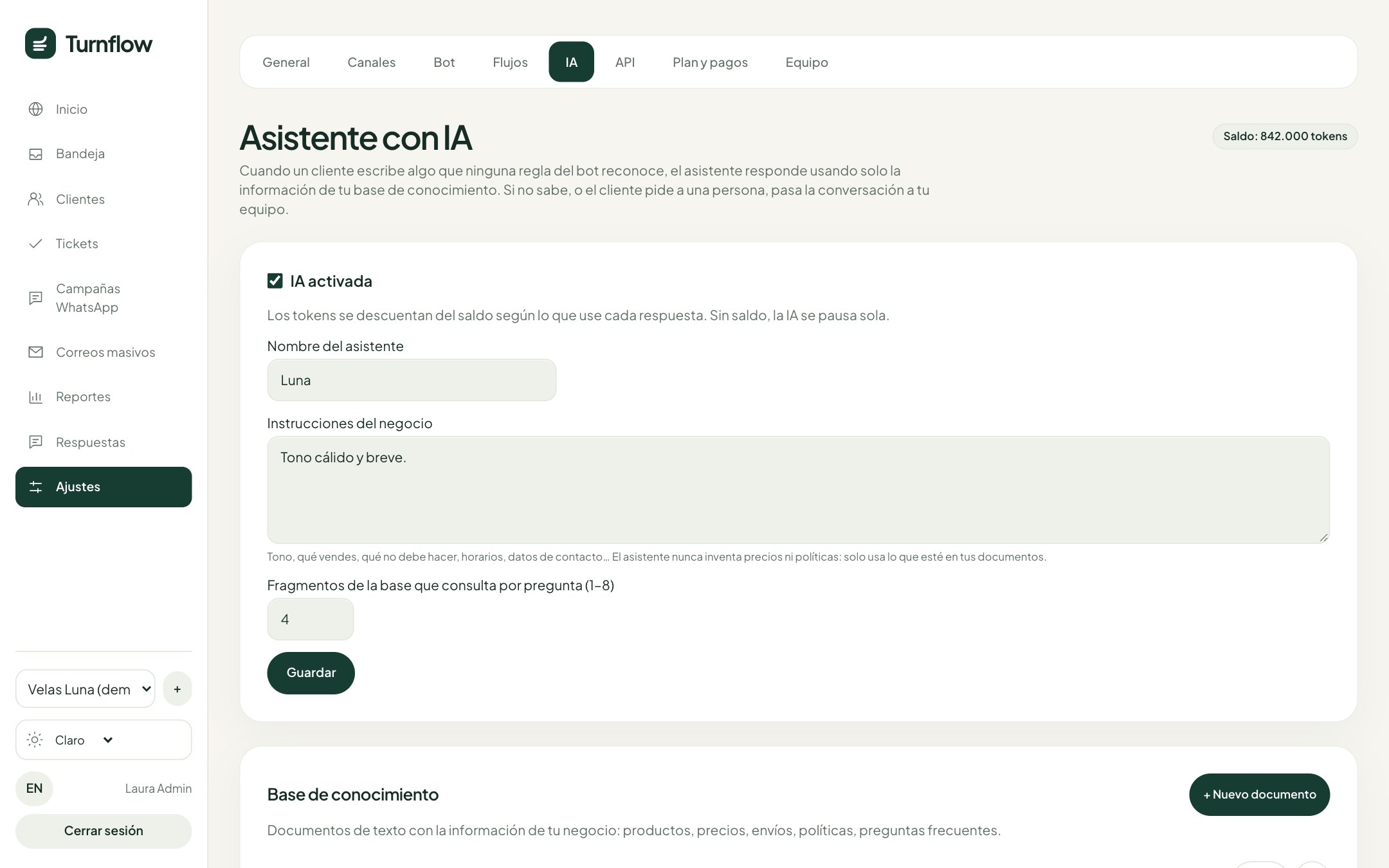This screenshot has width=1389, height=868.
Task: Grab the textarea resize handle
Action: (x=1323, y=538)
